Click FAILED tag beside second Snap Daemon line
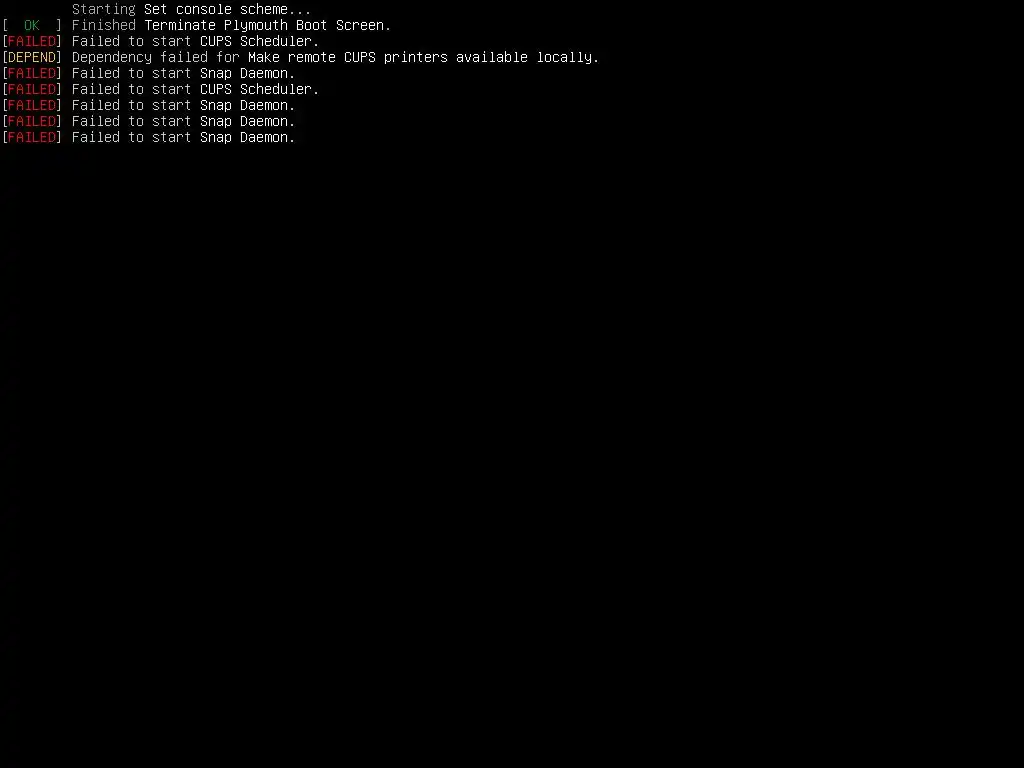This screenshot has height=768, width=1024. tap(32, 105)
